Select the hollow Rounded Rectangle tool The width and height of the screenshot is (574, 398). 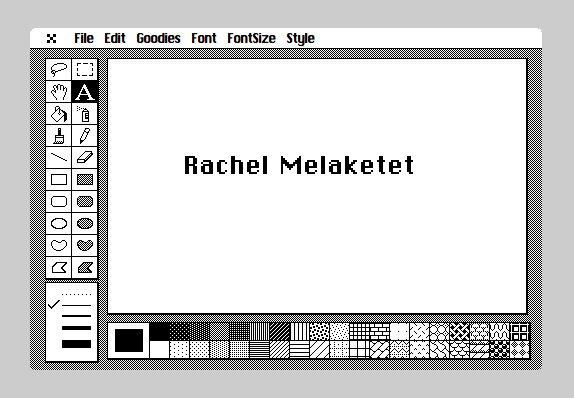tap(59, 201)
